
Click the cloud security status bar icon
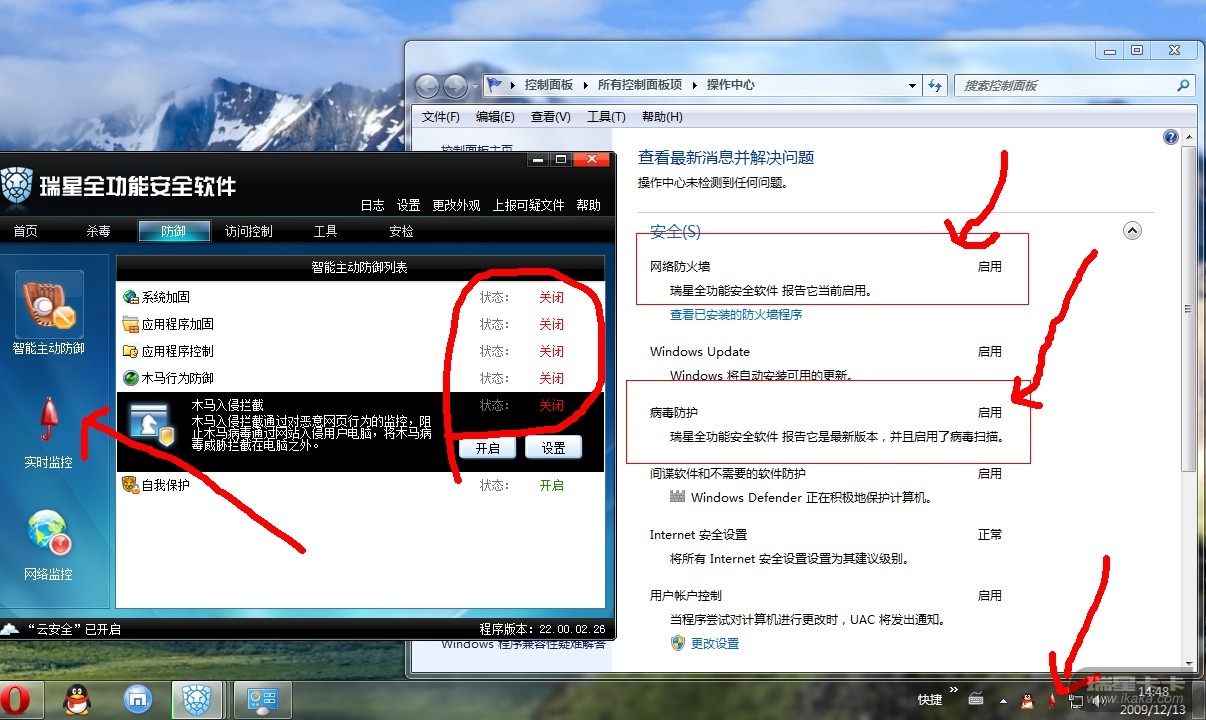(x=9, y=629)
